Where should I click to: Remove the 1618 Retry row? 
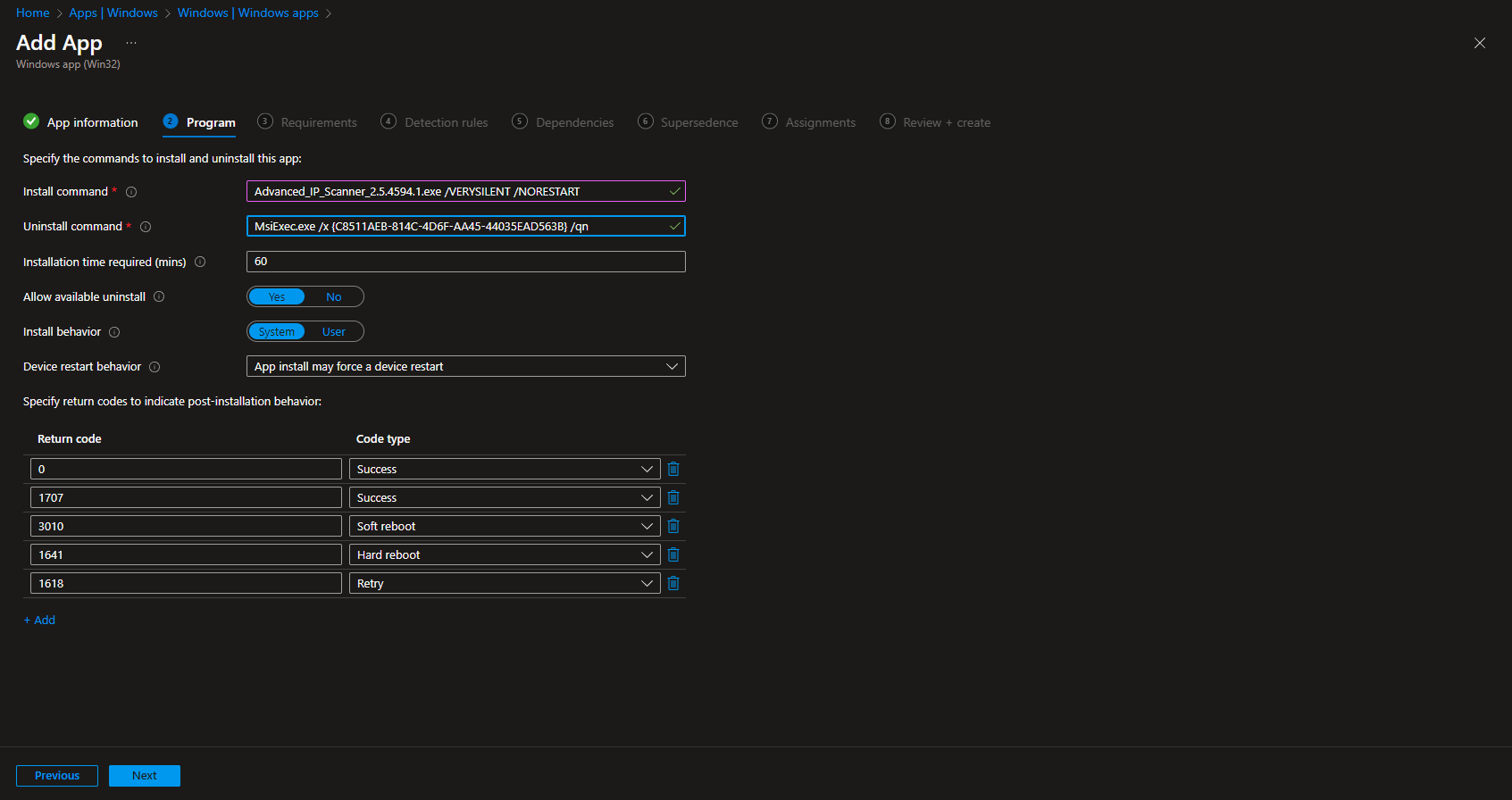click(673, 583)
